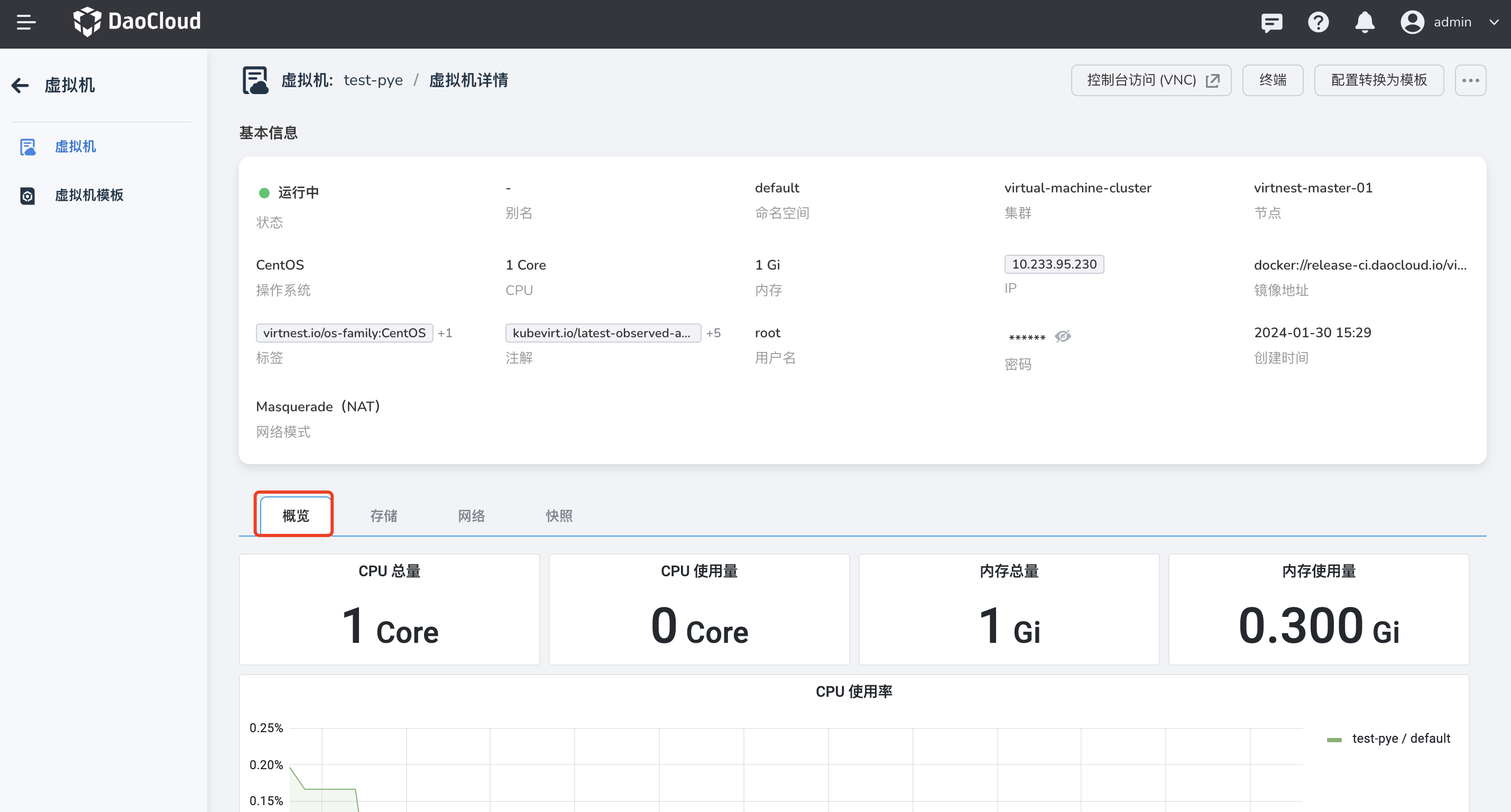Open the help question mark icon

[1318, 22]
